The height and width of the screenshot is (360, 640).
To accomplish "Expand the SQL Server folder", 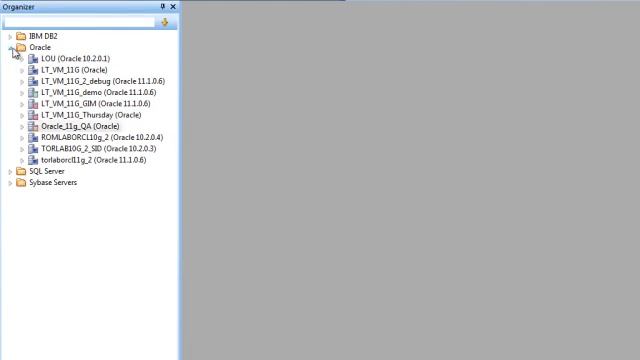I will point(10,172).
